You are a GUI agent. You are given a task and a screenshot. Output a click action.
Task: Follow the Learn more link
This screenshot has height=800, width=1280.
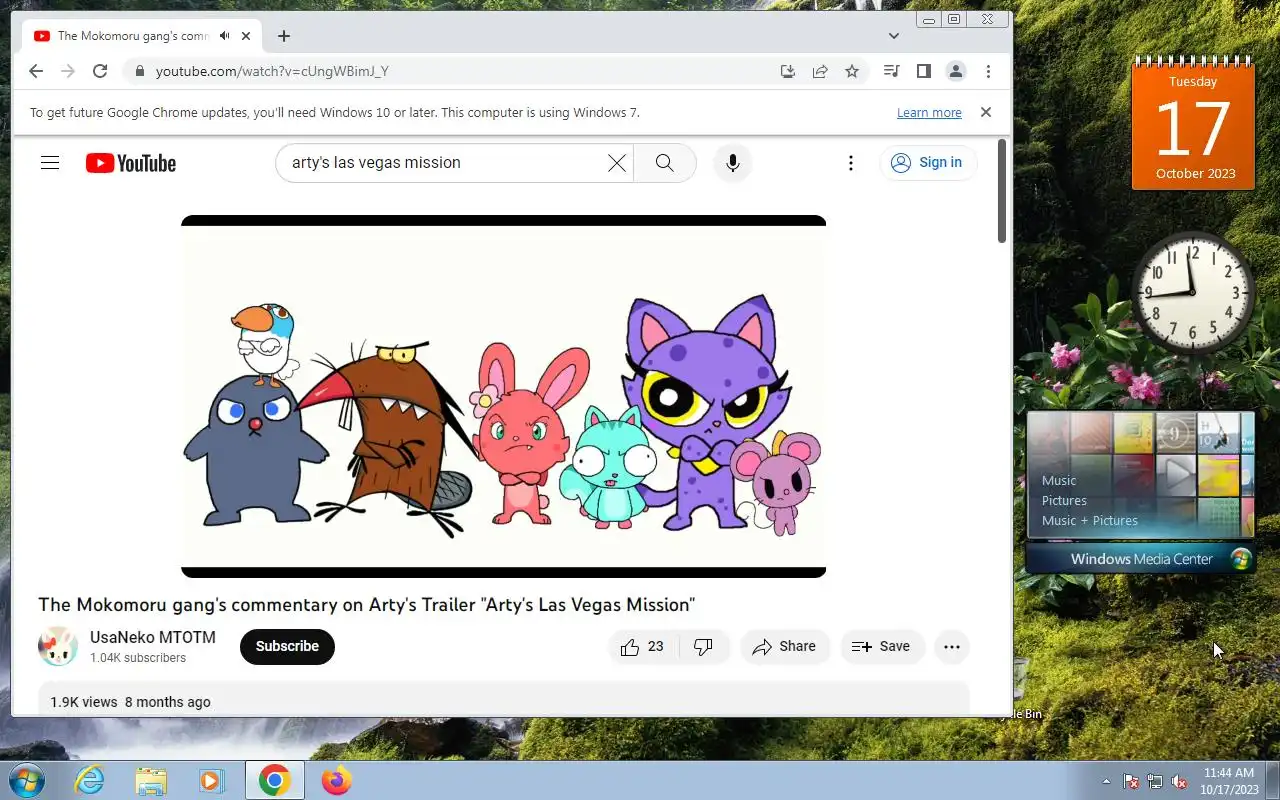(929, 113)
